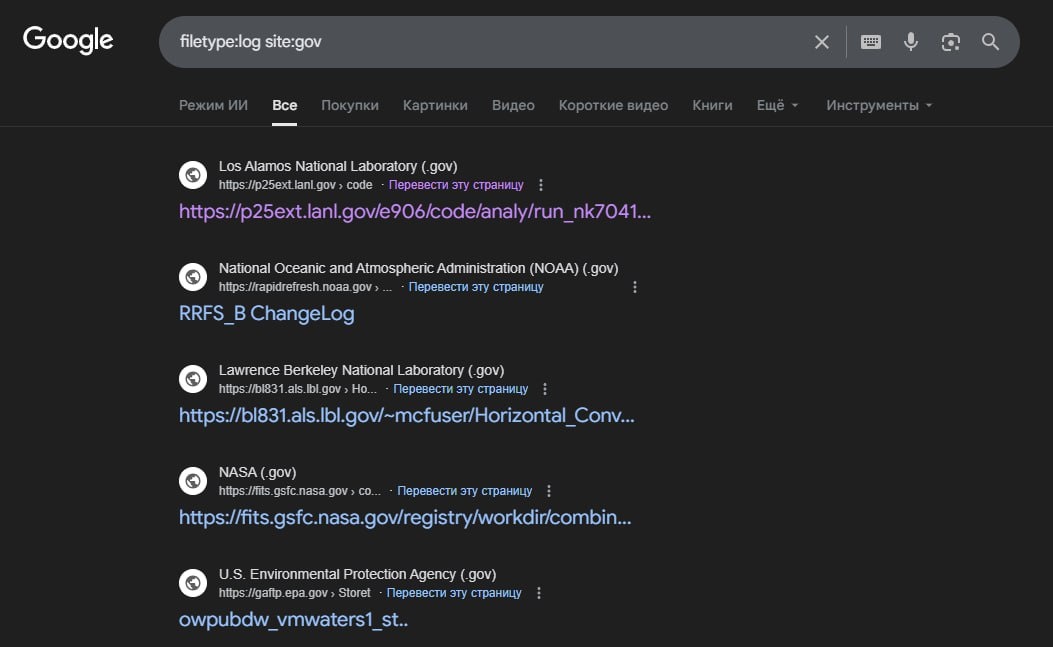The height and width of the screenshot is (647, 1053).
Task: Open three-dot menu for NASA result
Action: 549,491
